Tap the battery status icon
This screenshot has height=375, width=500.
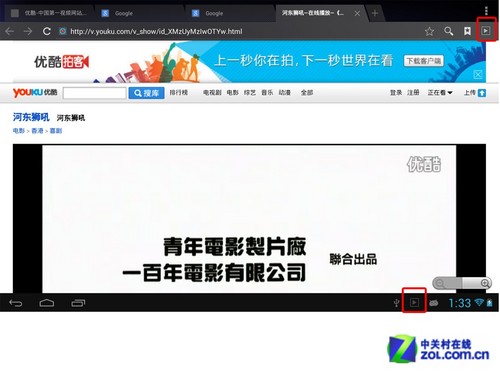pos(489,303)
